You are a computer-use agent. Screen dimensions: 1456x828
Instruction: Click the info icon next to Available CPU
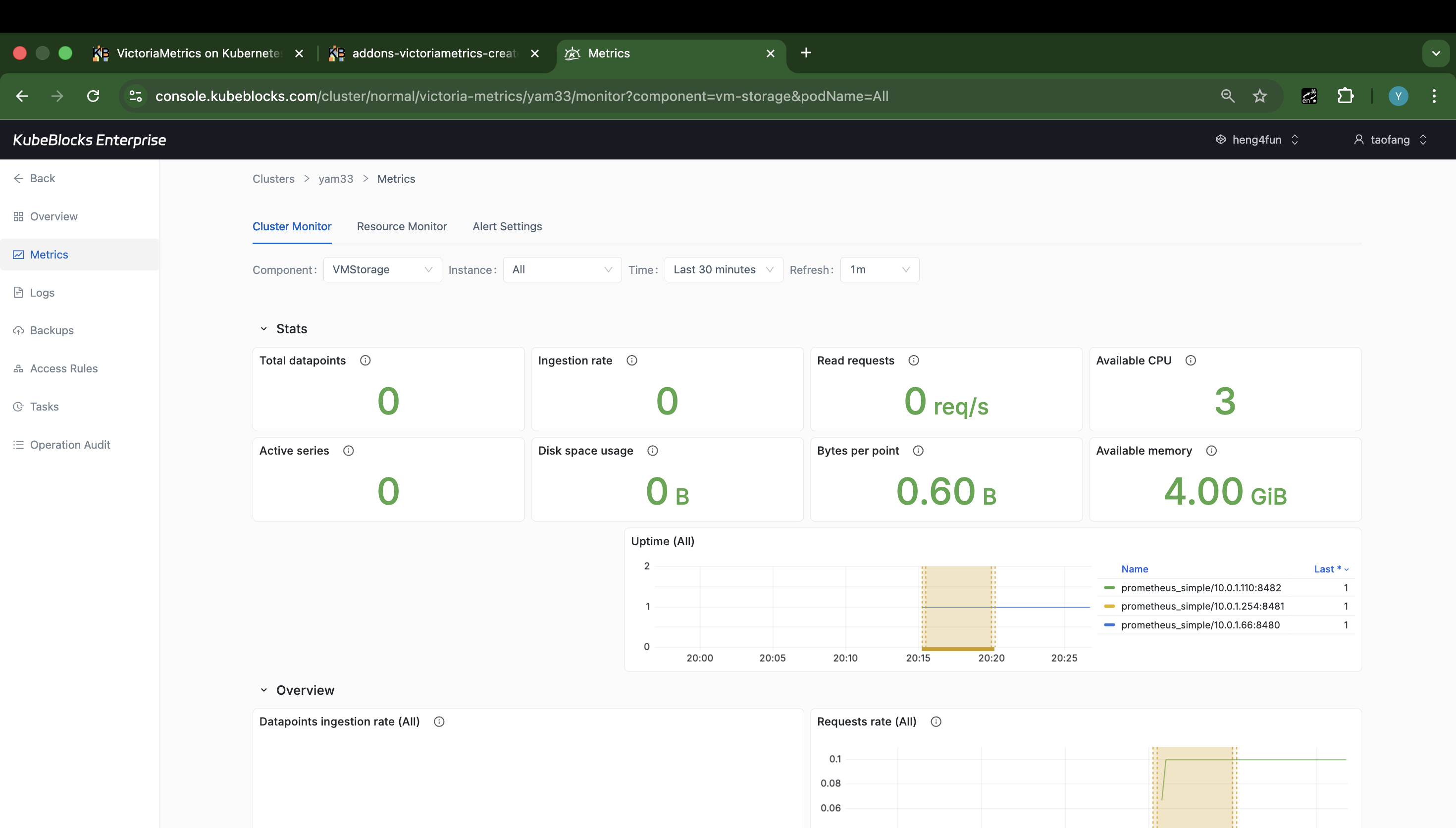point(1191,361)
